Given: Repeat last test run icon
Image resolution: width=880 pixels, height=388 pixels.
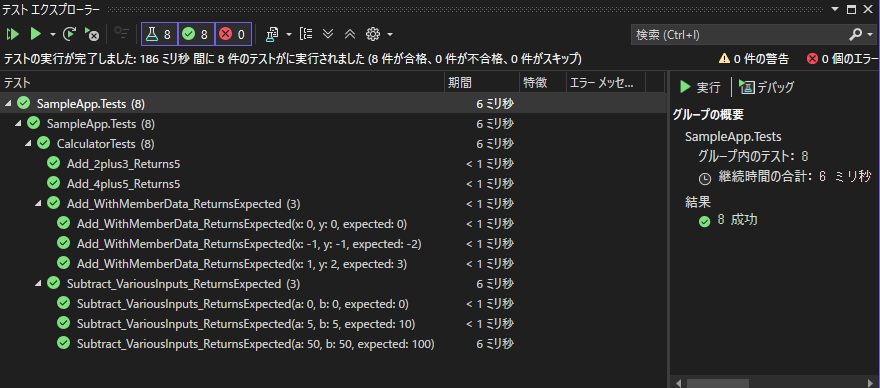Looking at the screenshot, I should (x=70, y=34).
